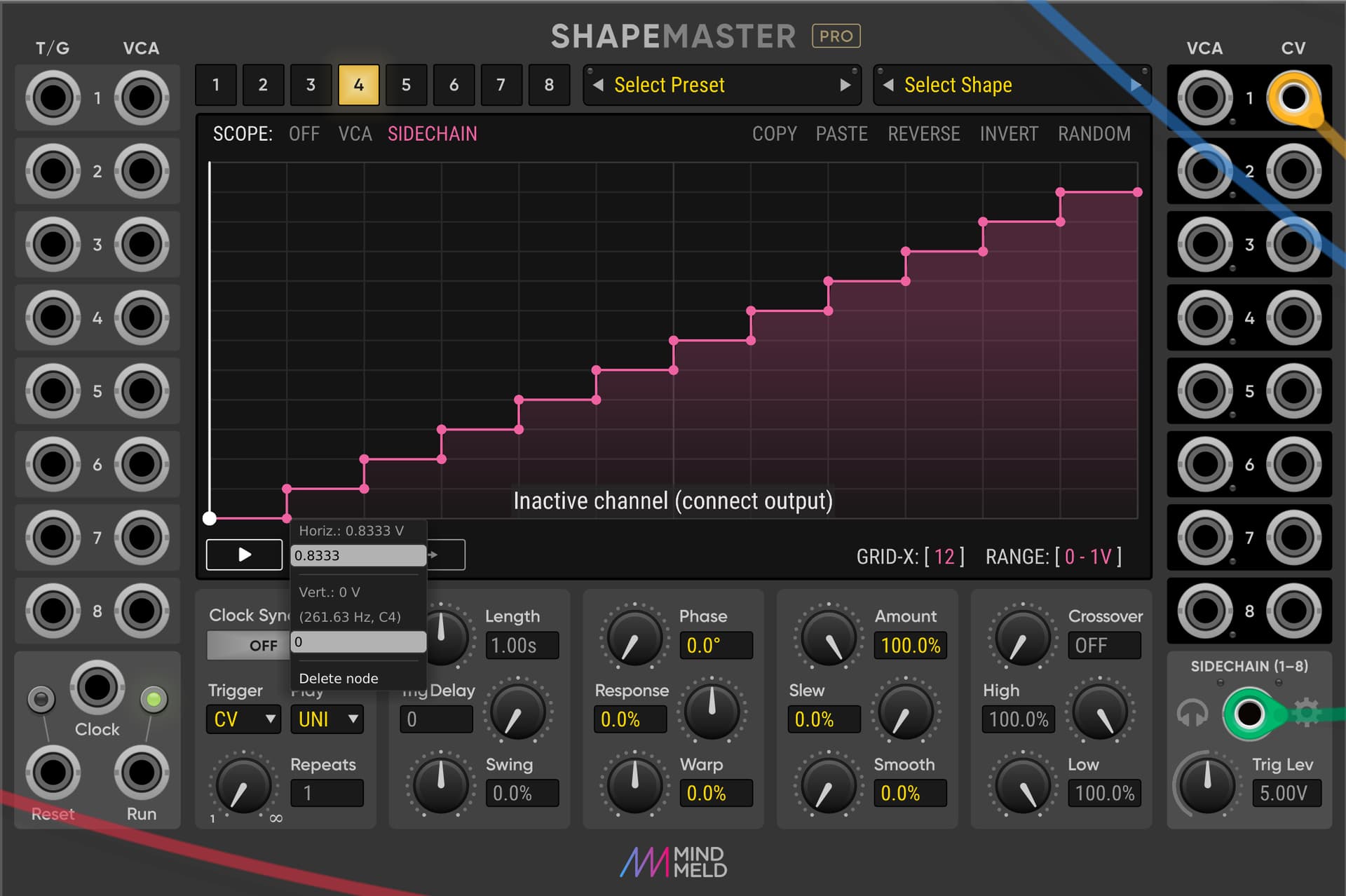This screenshot has width=1346, height=896.
Task: Open the sidechain gear settings icon
Action: tap(1306, 713)
